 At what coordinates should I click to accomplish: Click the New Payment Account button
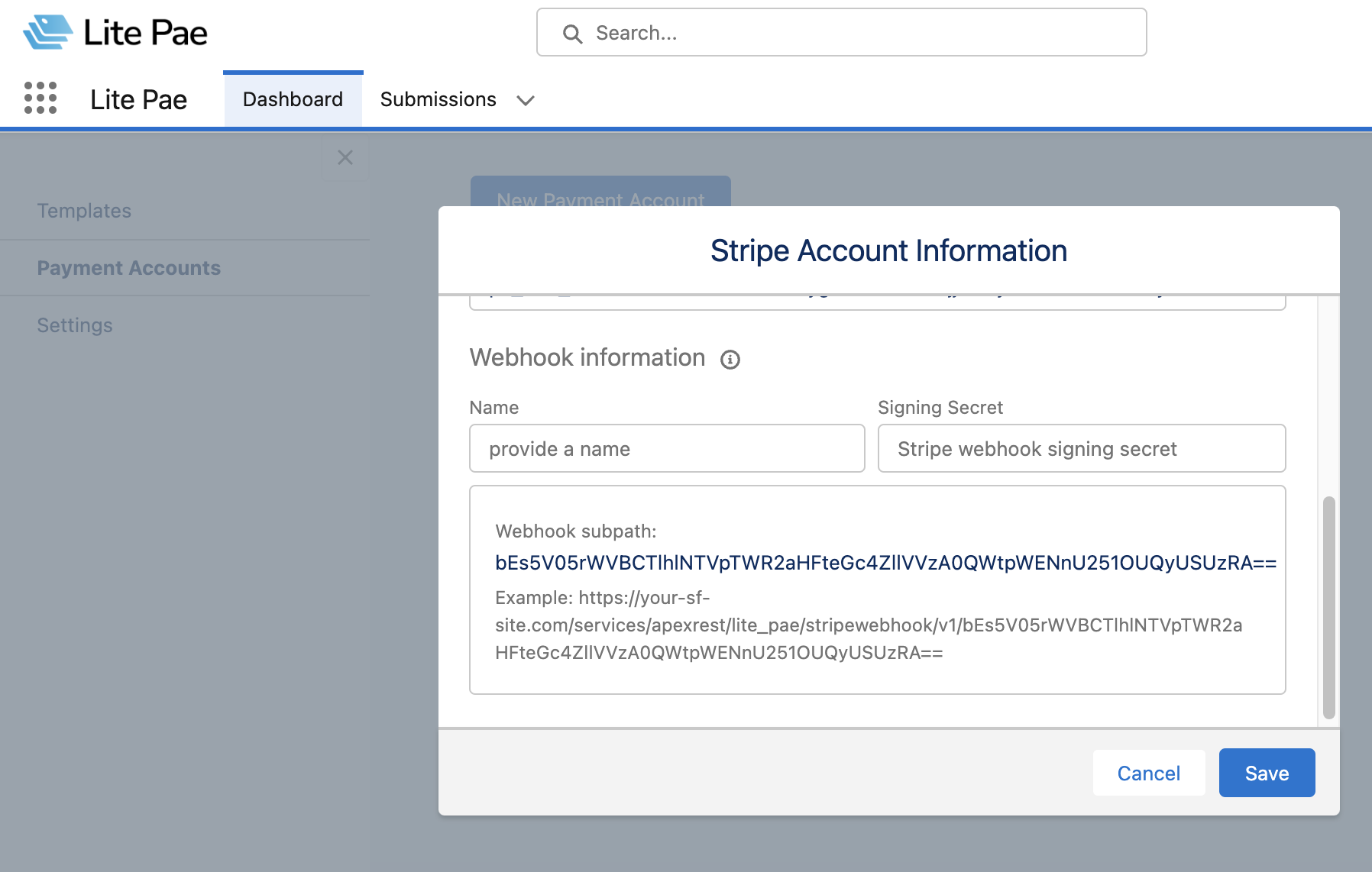(x=600, y=192)
